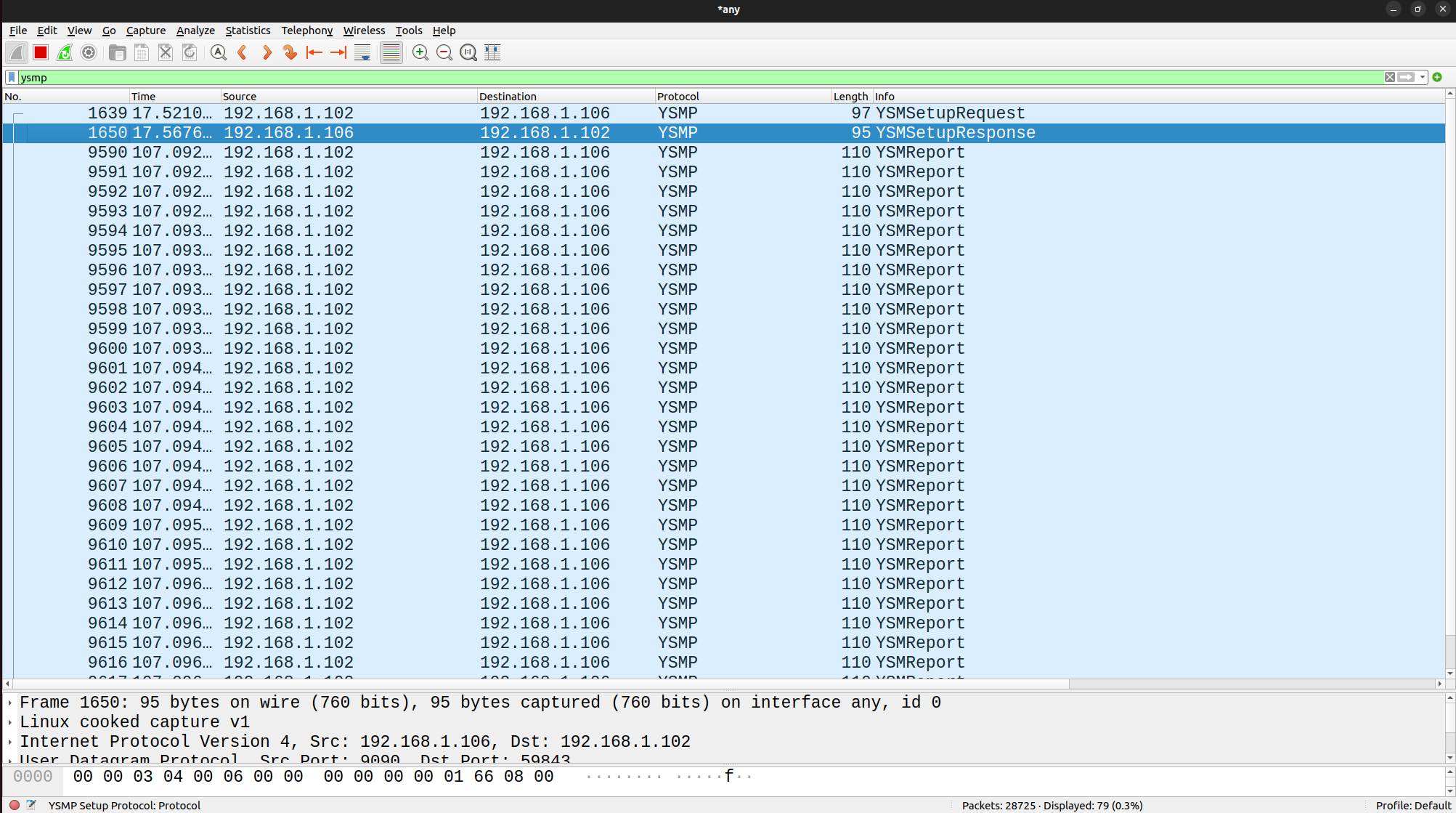The height and width of the screenshot is (813, 1456).
Task: Sort by the Source column header
Action: (349, 97)
